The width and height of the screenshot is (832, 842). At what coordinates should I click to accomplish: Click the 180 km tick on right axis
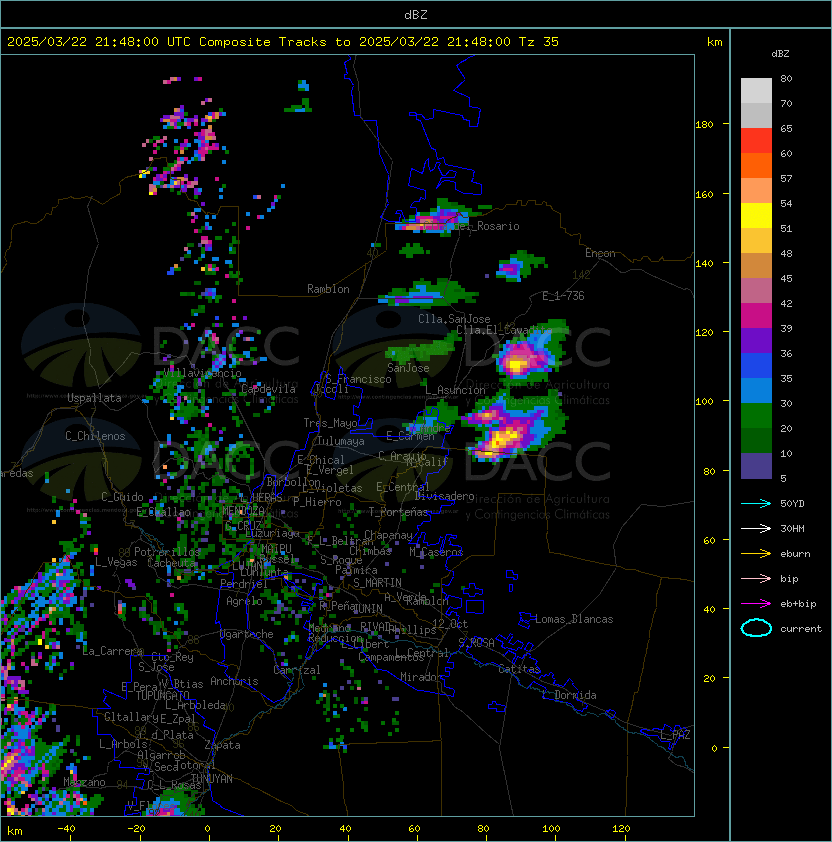[704, 125]
